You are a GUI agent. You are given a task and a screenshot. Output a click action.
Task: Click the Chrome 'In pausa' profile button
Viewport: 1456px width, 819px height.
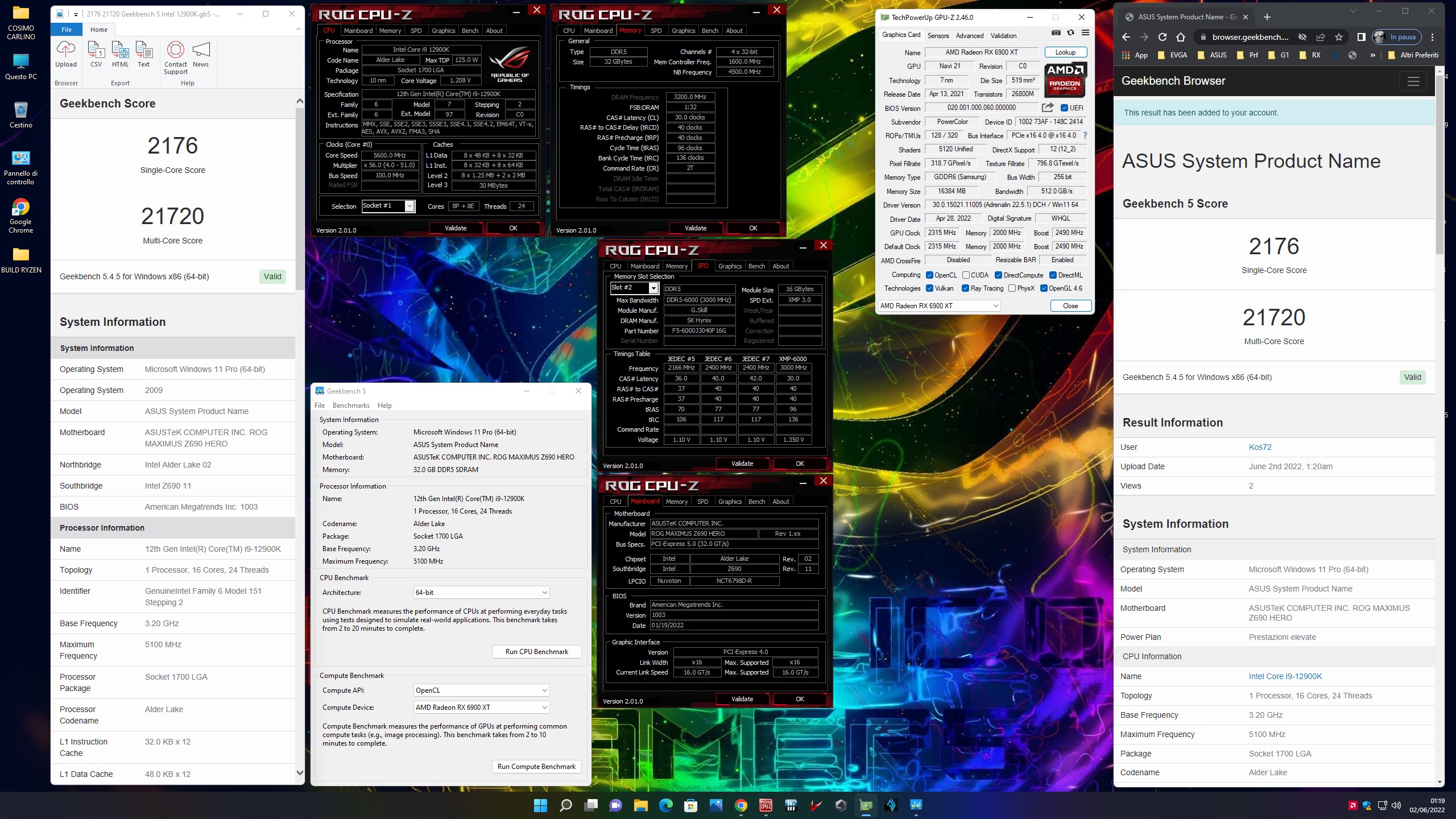(x=1396, y=37)
